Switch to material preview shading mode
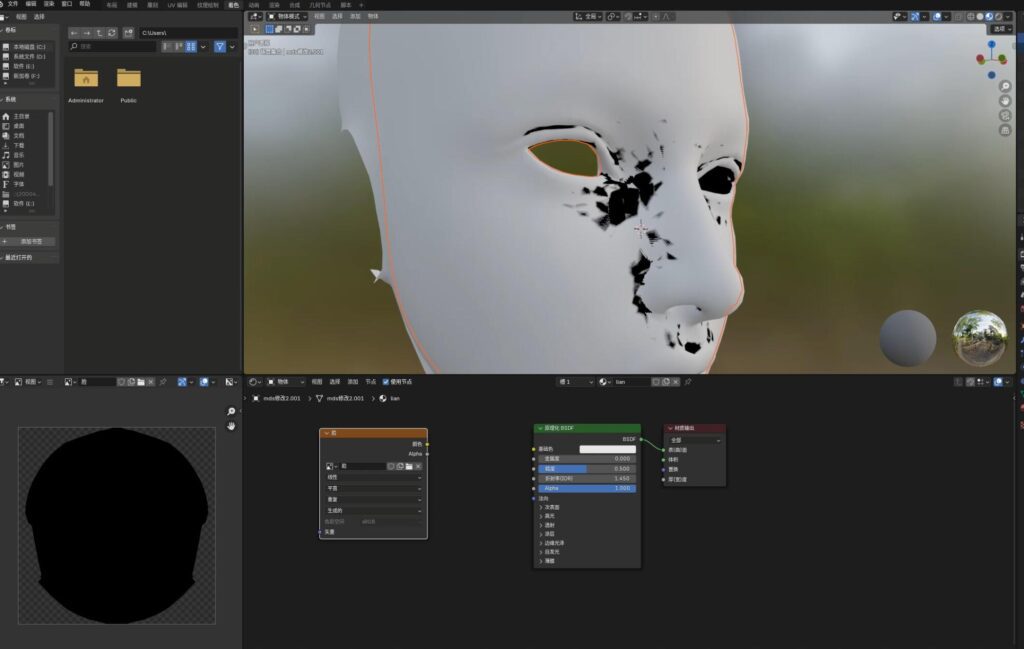The image size is (1024, 649). point(990,17)
